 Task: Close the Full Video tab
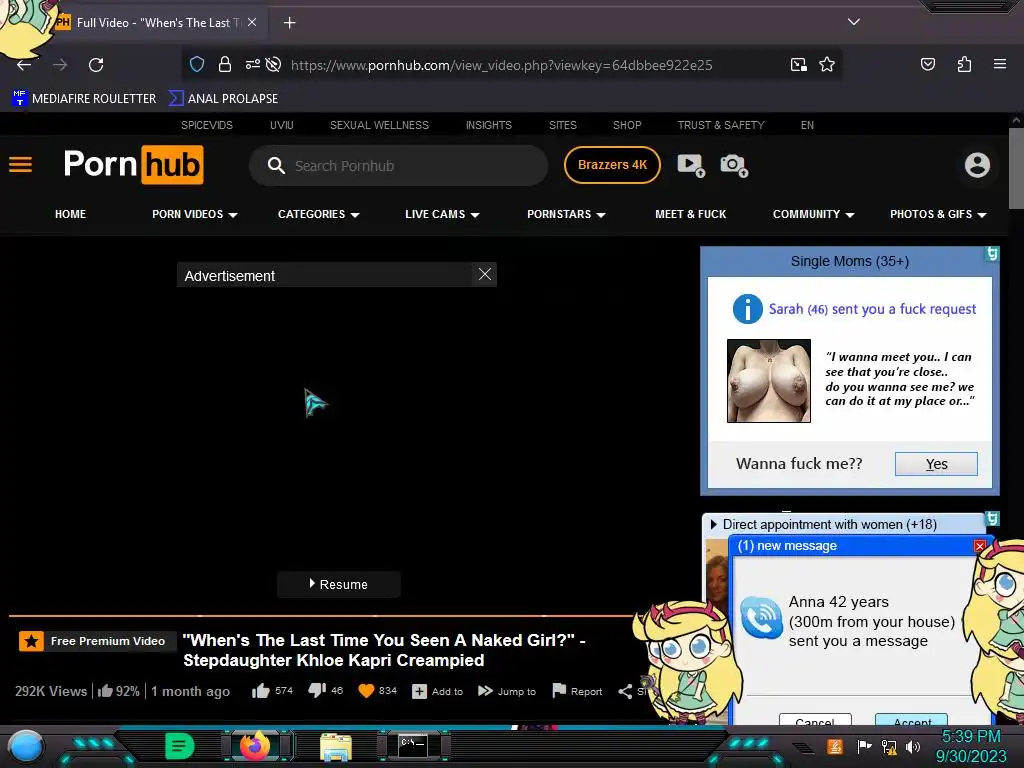[x=252, y=22]
